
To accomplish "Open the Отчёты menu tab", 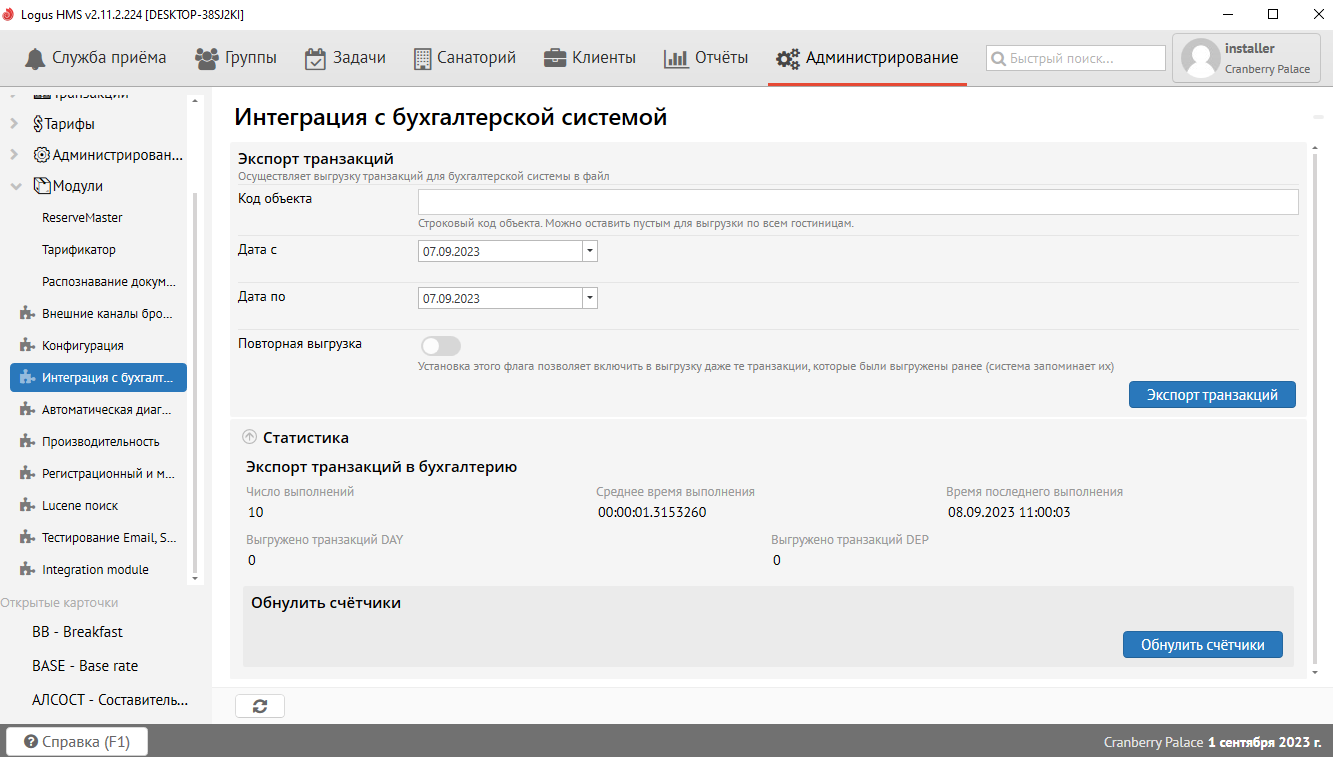I will [x=706, y=58].
